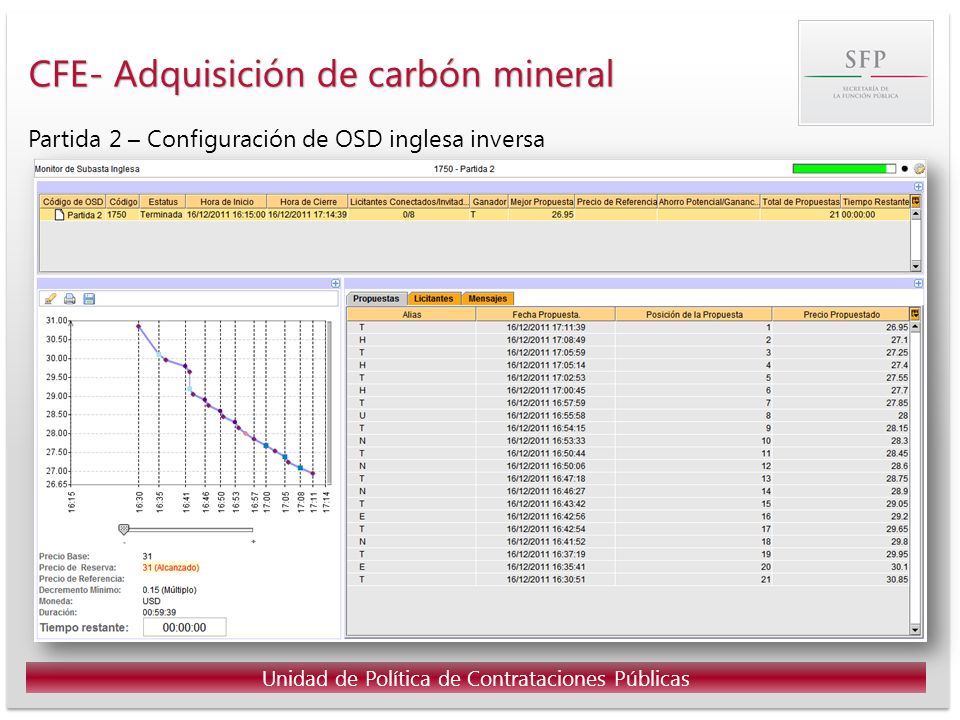960x720 pixels.
Task: Click the Tiempo restante 00:00:00 field
Action: pos(184,628)
